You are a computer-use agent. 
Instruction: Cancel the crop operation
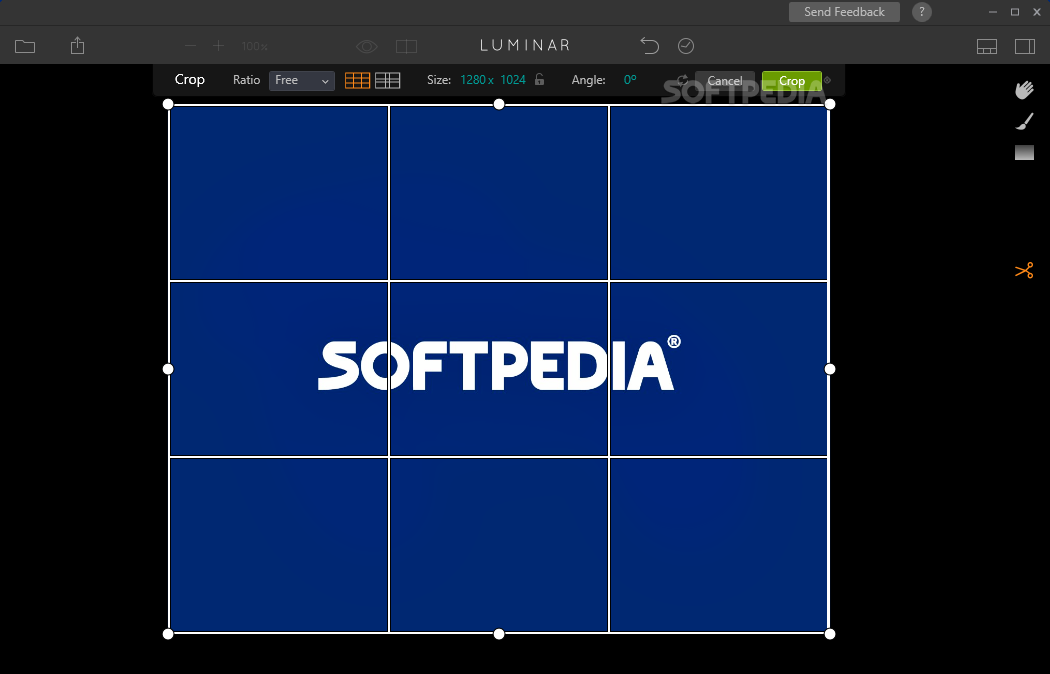(x=725, y=81)
